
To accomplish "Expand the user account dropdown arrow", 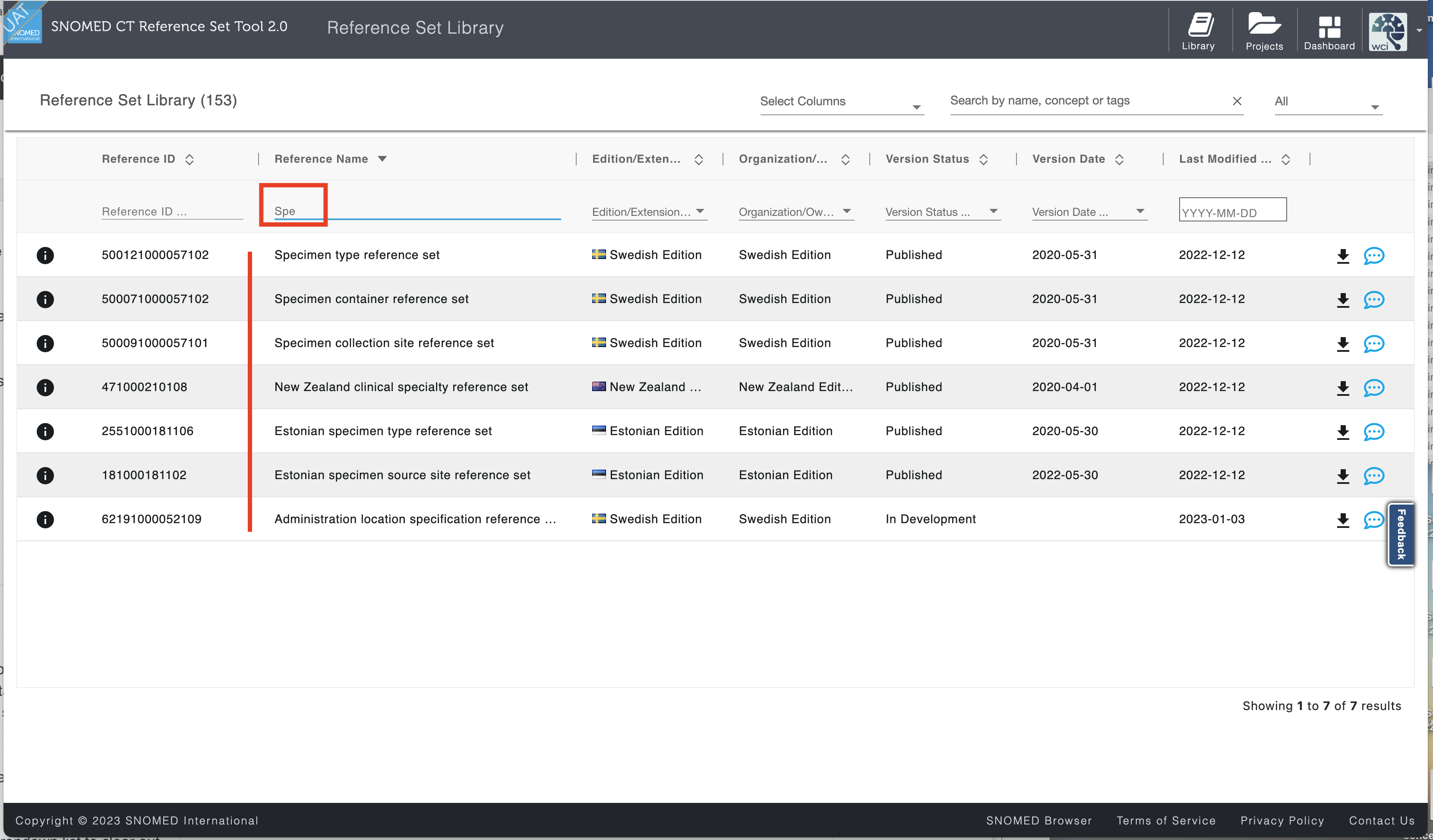I will 1419,31.
